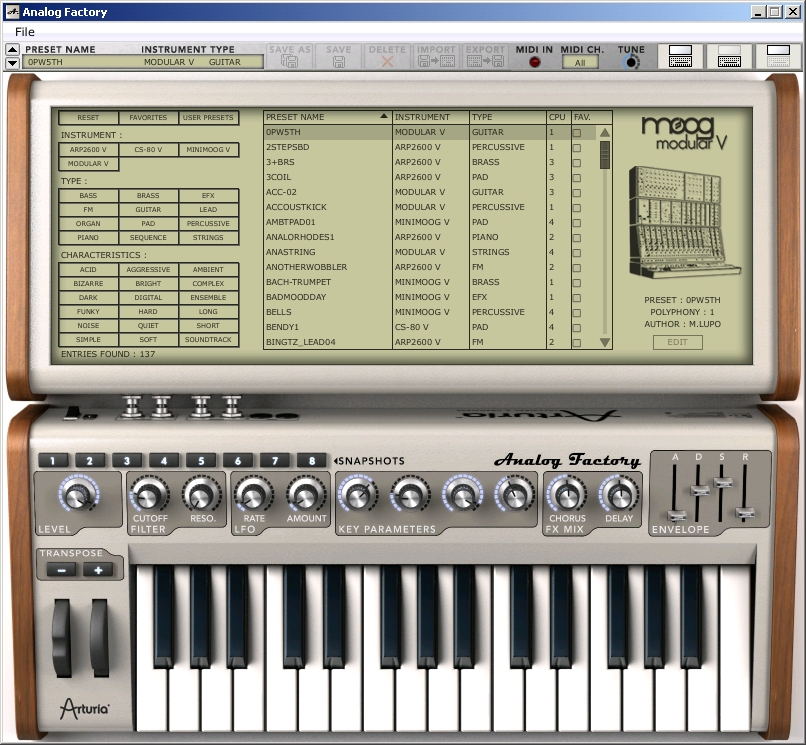Sort list by Instrument column header
Screen dimensions: 806x745
pos(430,117)
